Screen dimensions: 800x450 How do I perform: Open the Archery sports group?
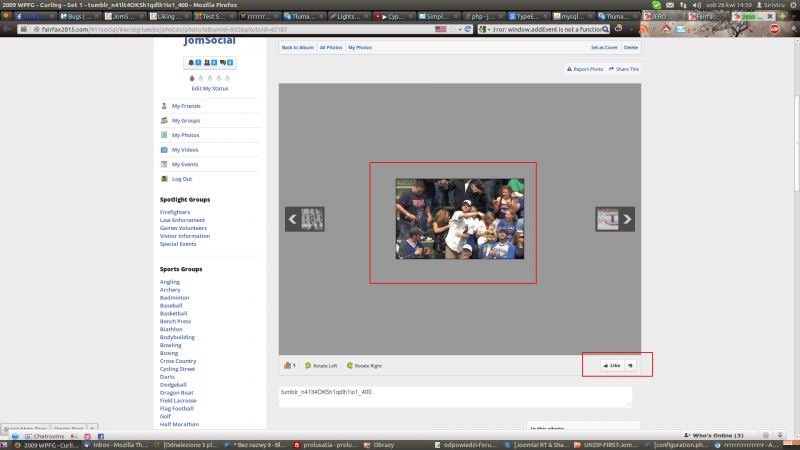point(170,290)
